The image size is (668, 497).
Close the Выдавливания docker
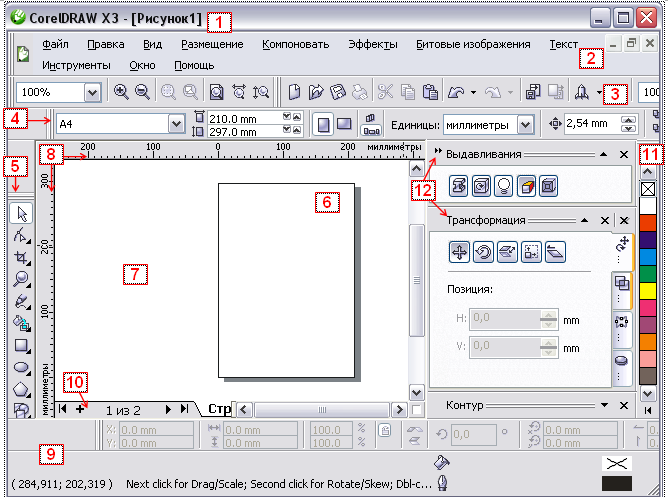coord(624,155)
